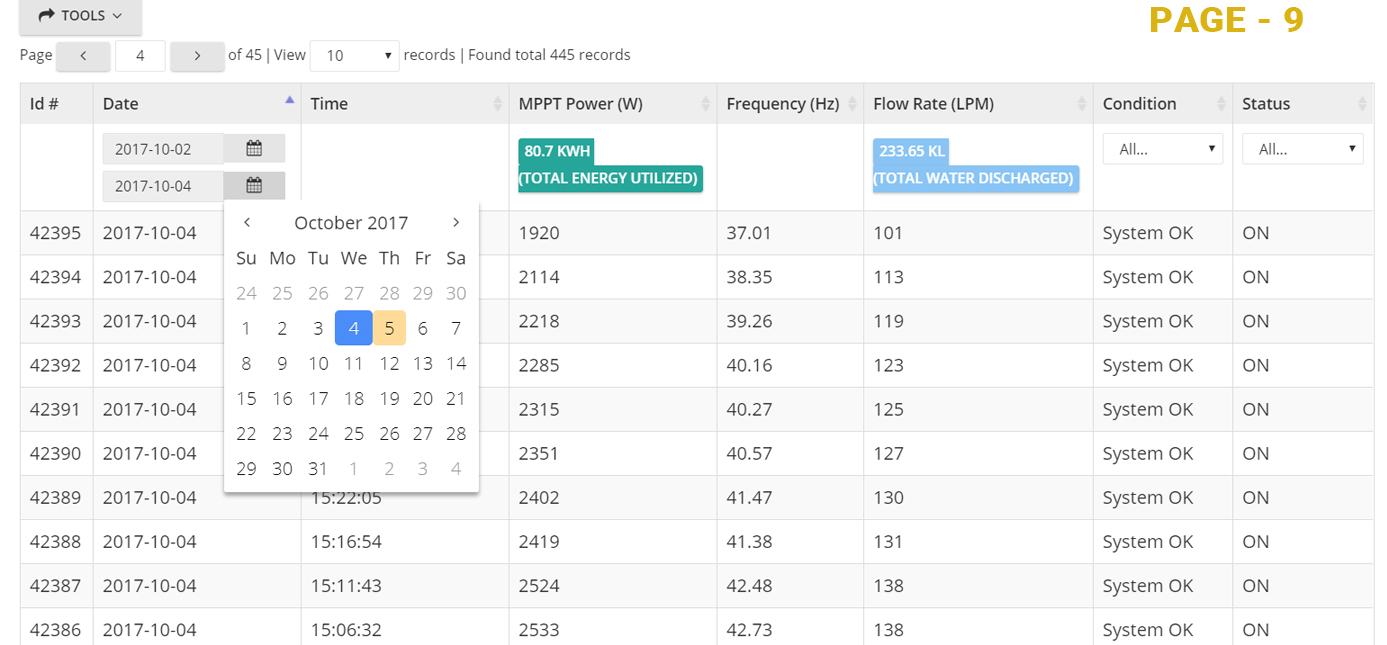Go to previous records page

click(x=82, y=56)
